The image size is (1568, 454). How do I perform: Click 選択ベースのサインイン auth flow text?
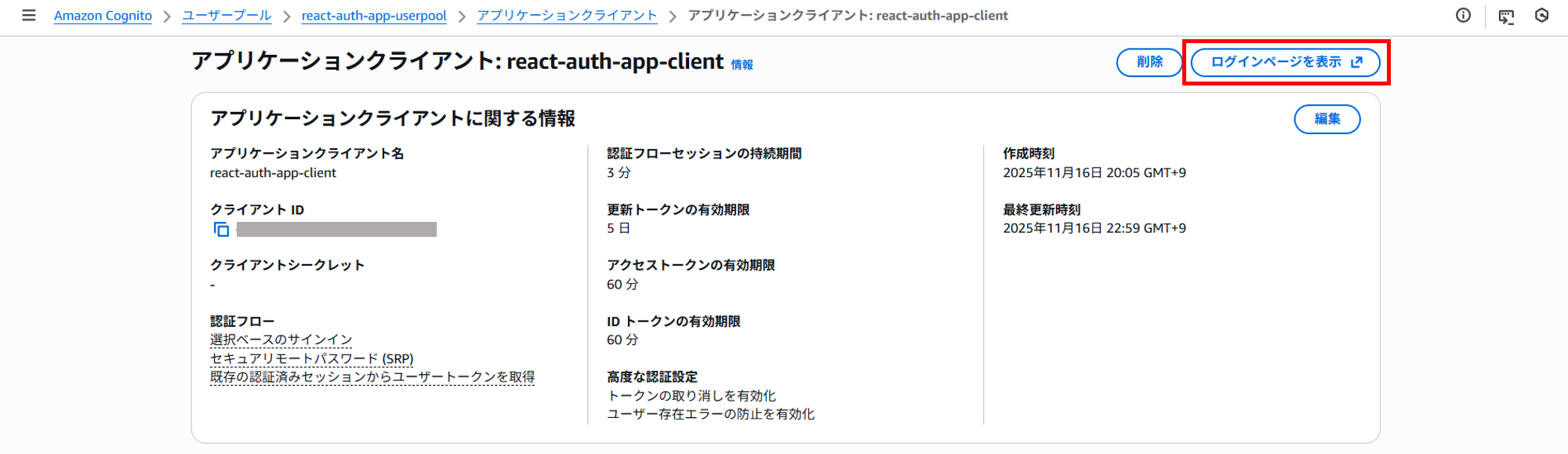pyautogui.click(x=281, y=340)
